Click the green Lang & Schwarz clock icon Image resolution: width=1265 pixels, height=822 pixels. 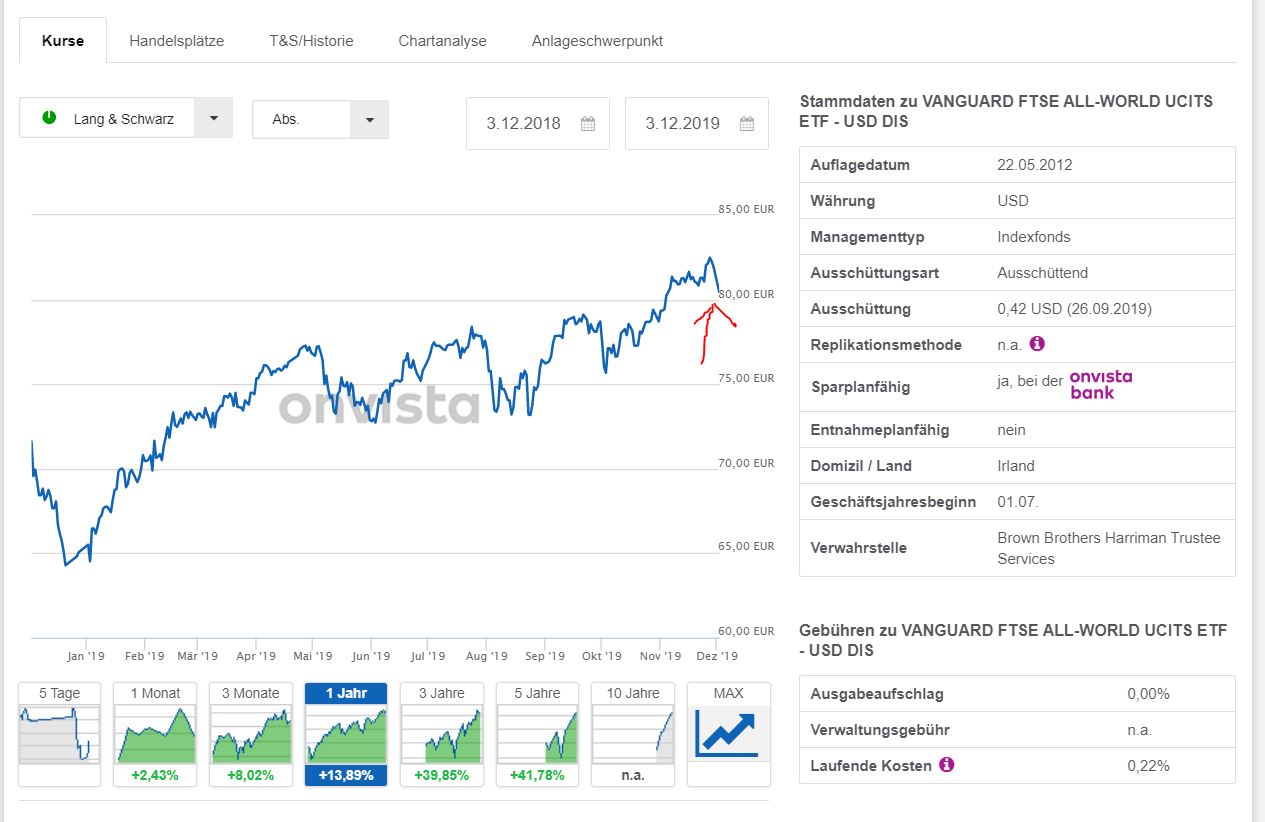pyautogui.click(x=49, y=118)
